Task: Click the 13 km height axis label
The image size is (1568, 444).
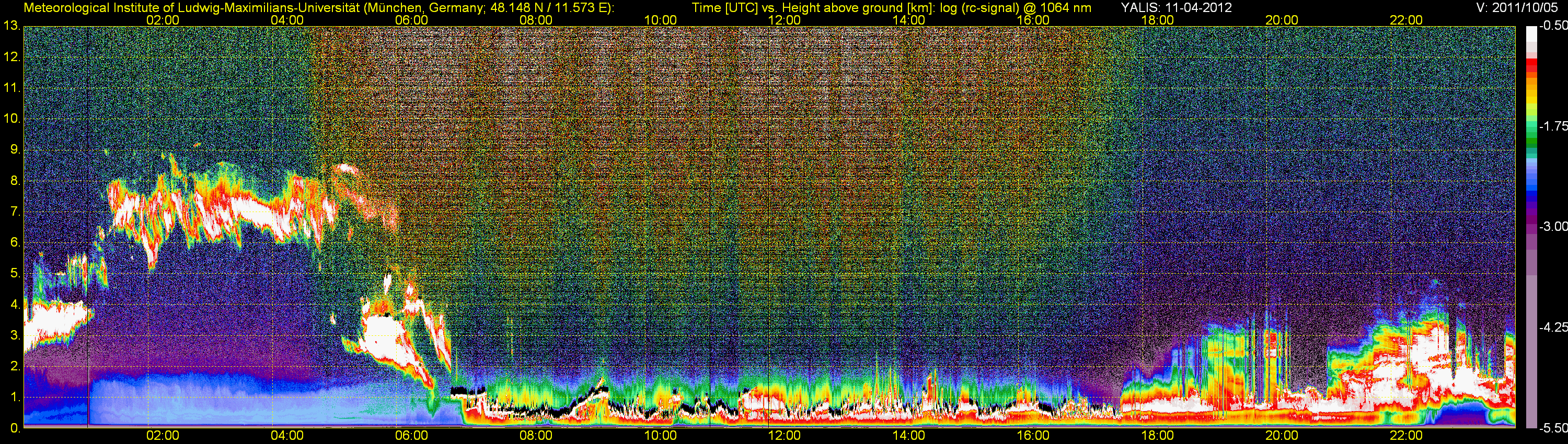Action: 11,26
